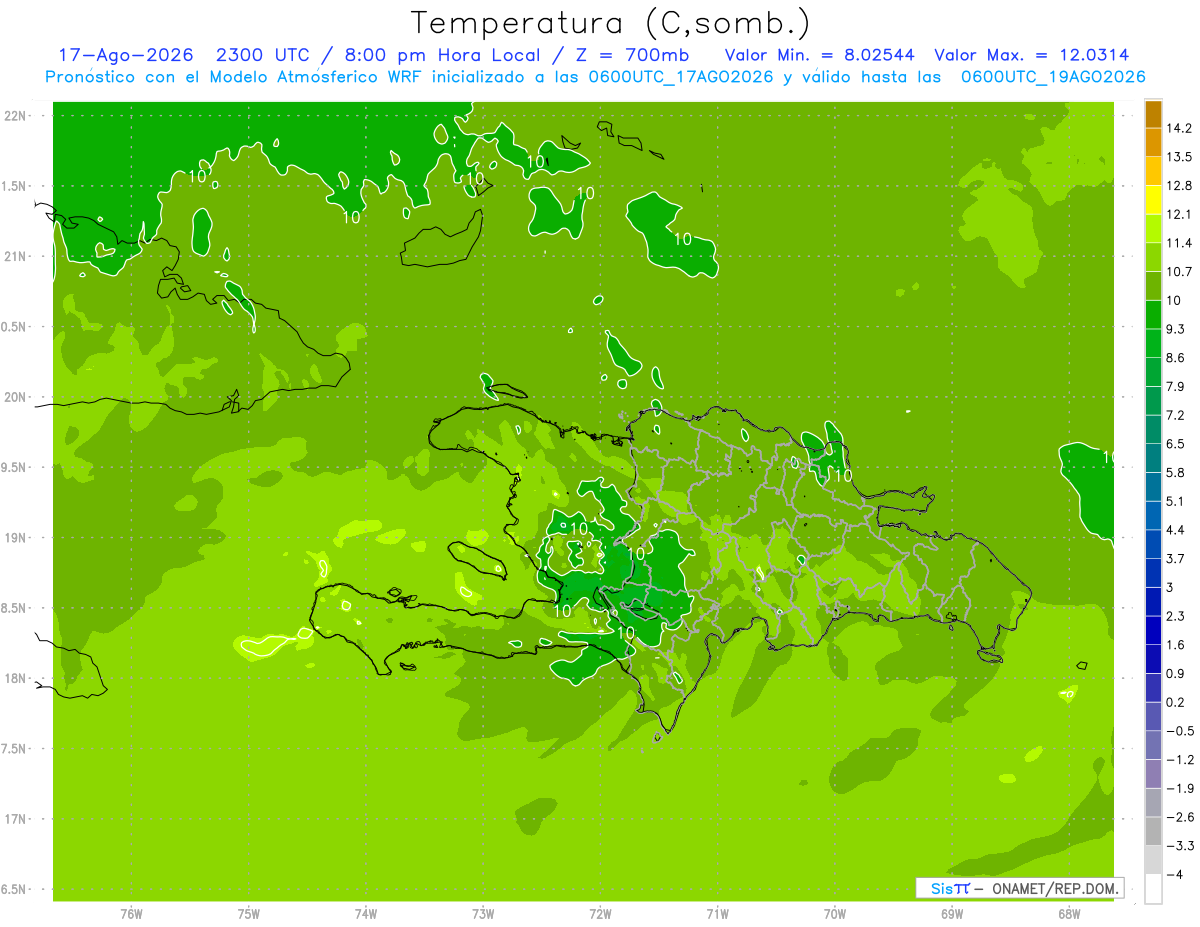Image resolution: width=1200 pixels, height=927 pixels.
Task: Select the '68W' longitude axis label
Action: [1069, 914]
